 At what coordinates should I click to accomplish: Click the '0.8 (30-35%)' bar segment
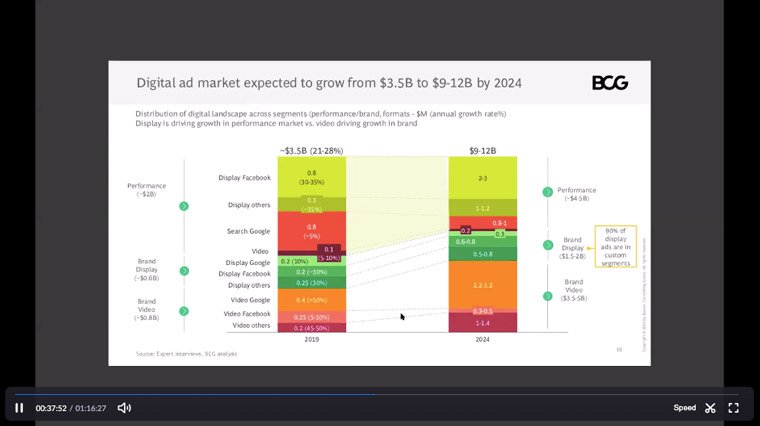312,177
